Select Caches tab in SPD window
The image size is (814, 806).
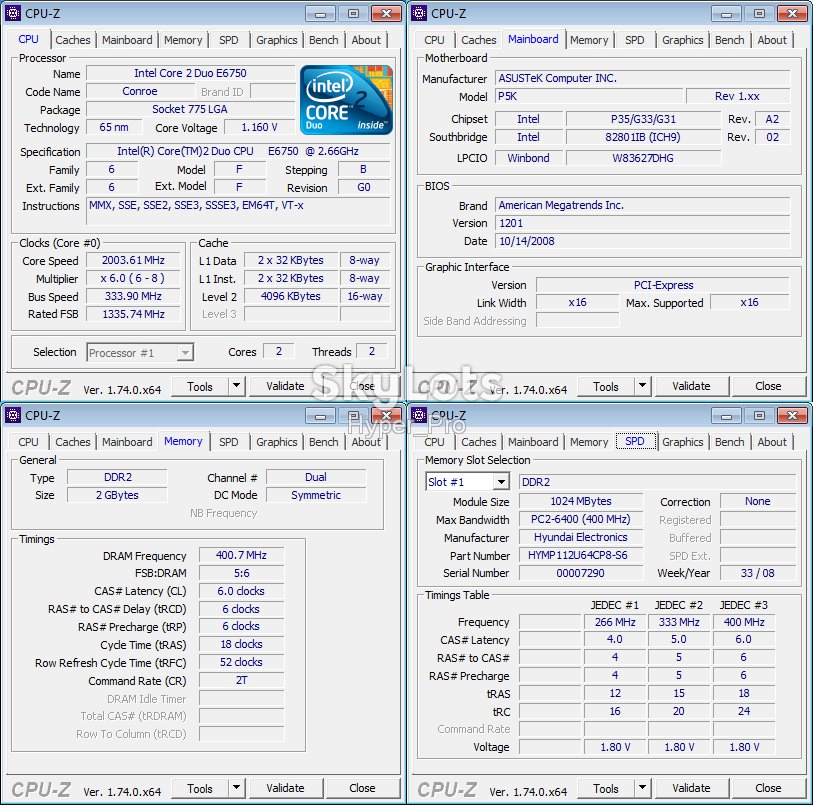(x=479, y=442)
